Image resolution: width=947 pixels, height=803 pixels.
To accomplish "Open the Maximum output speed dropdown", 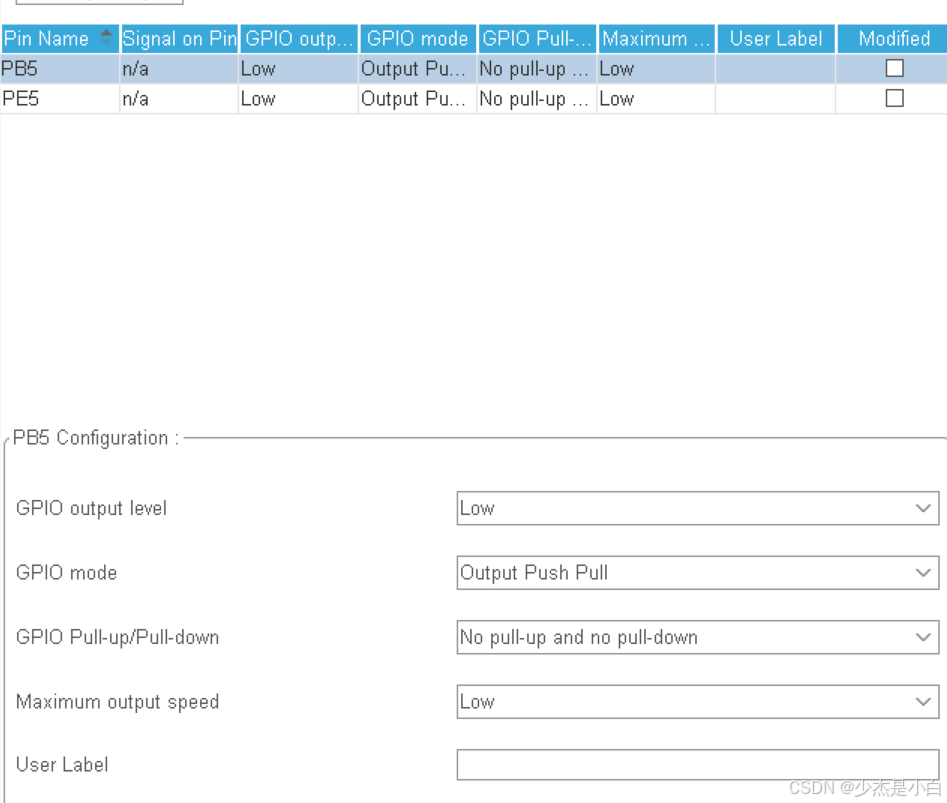I will (698, 702).
